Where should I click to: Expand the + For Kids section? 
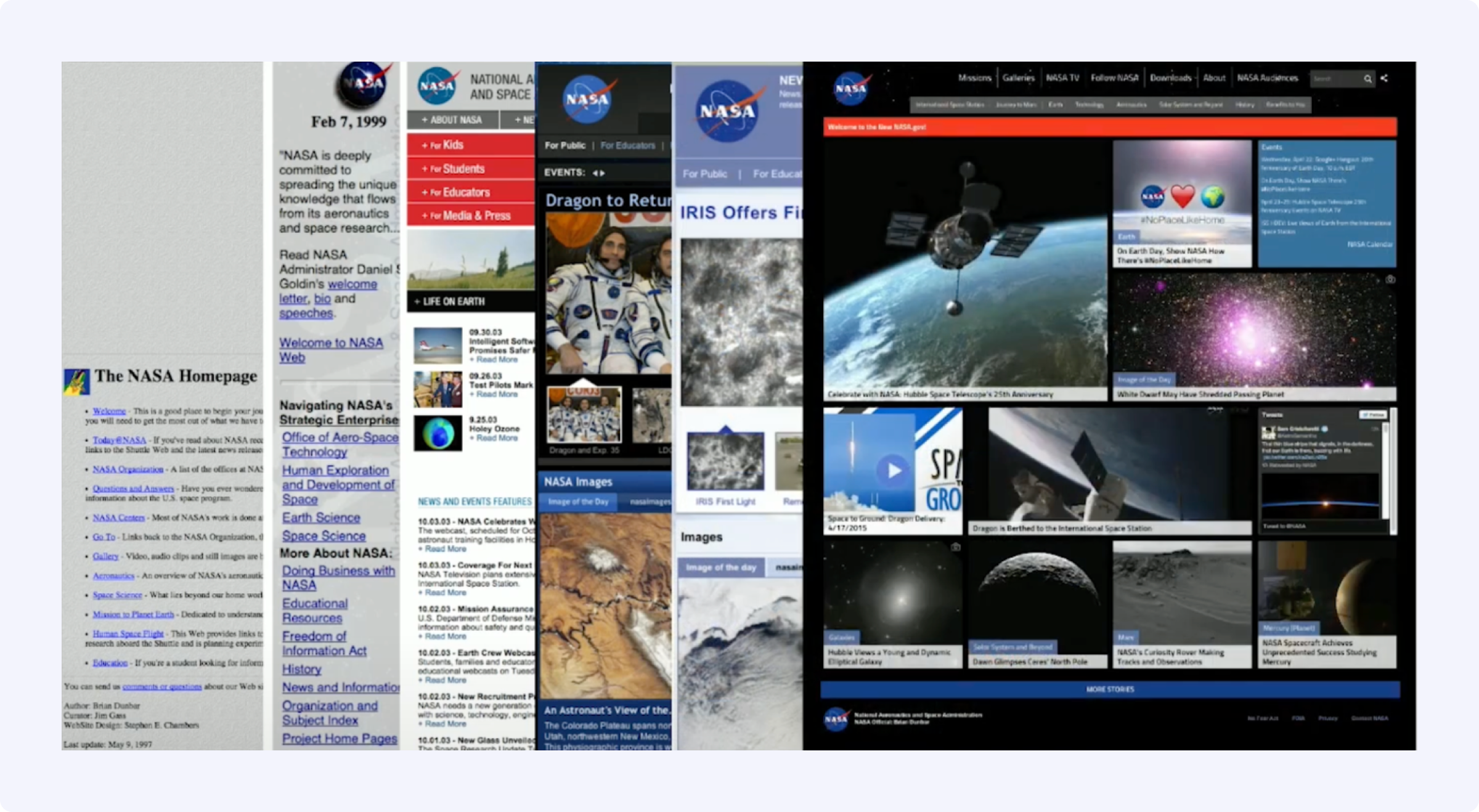coord(442,145)
